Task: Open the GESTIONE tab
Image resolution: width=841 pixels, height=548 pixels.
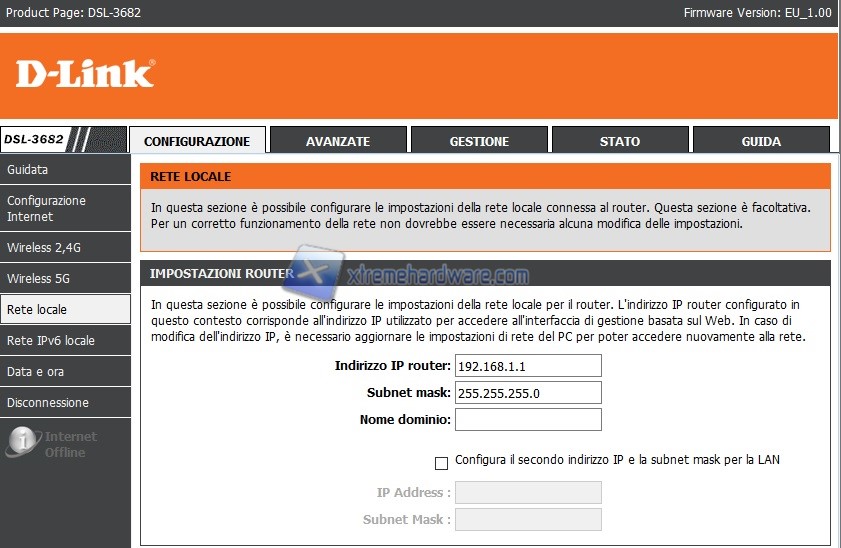Action: (479, 141)
